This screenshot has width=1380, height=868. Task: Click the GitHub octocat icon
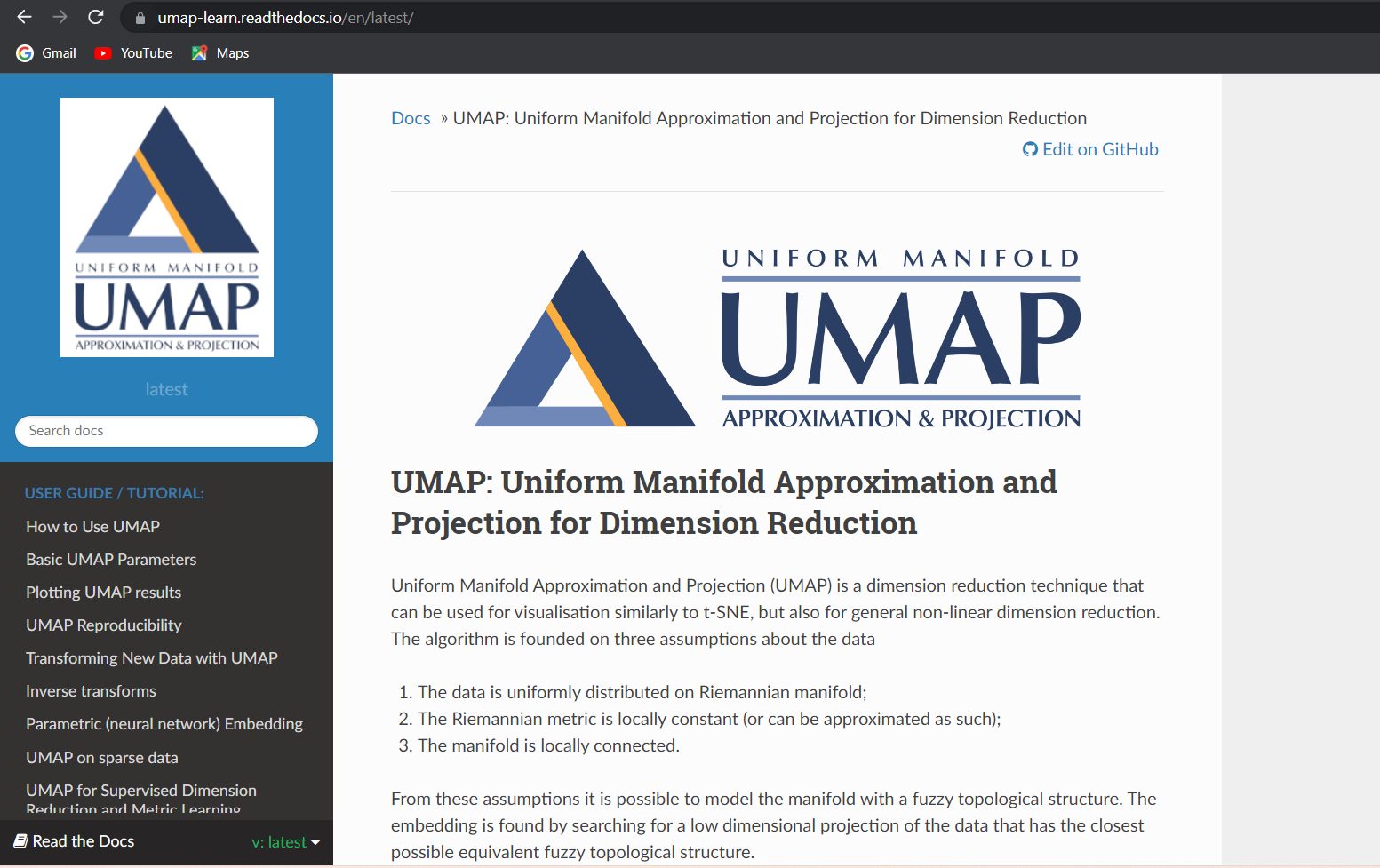pyautogui.click(x=1030, y=149)
